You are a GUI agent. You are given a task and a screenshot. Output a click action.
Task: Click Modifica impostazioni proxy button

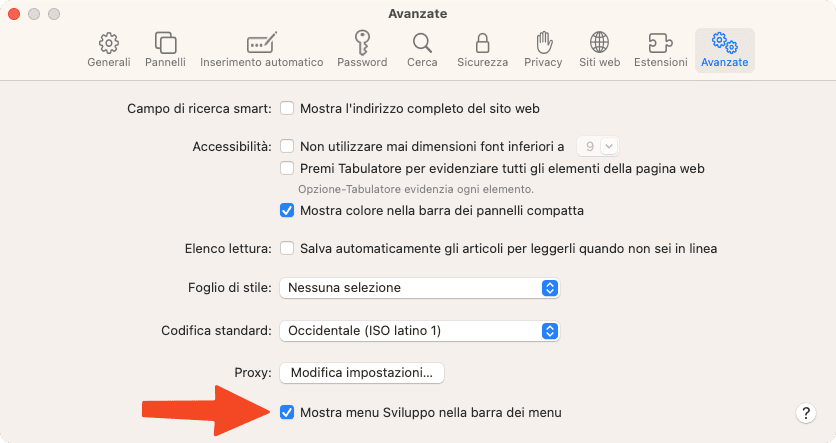362,373
